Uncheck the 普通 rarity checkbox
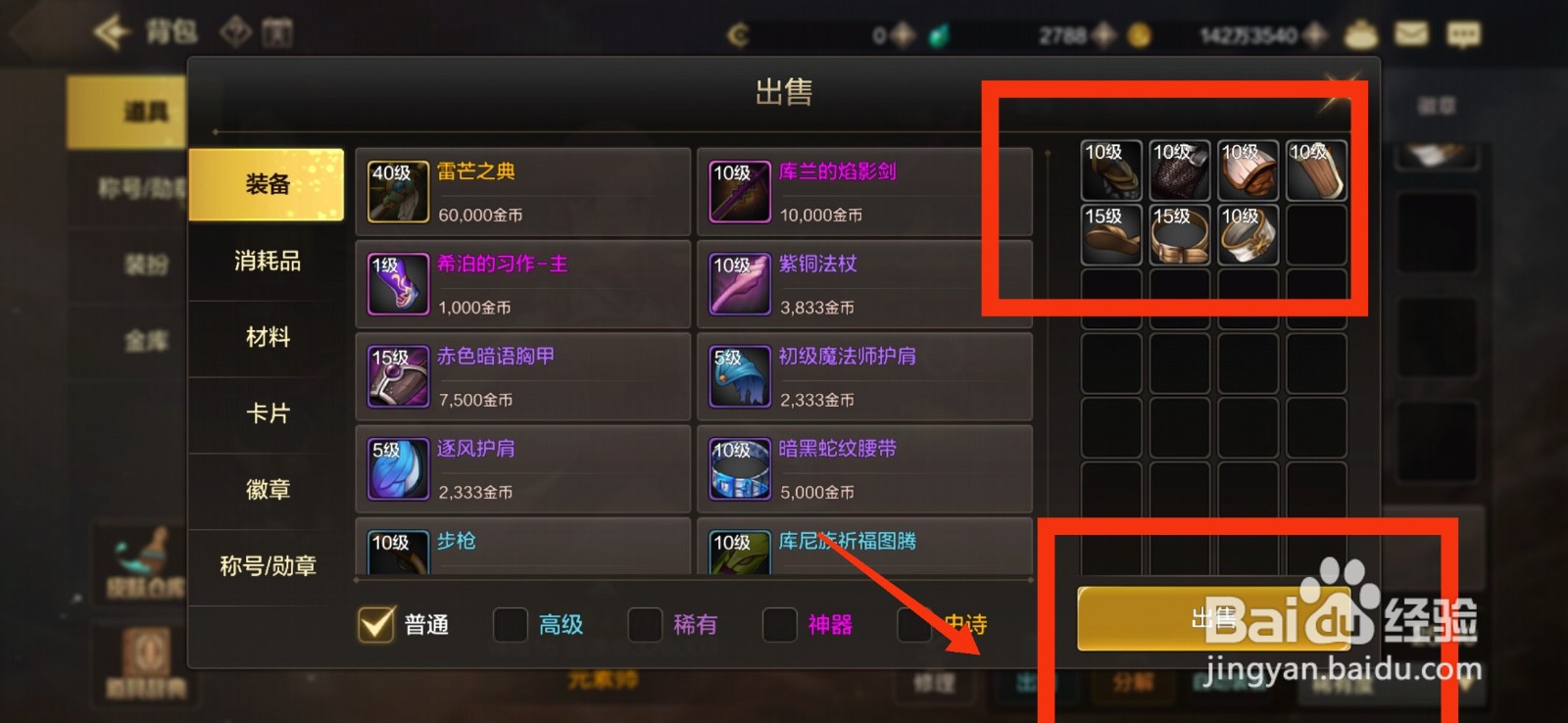The width and height of the screenshot is (1568, 723). [376, 624]
